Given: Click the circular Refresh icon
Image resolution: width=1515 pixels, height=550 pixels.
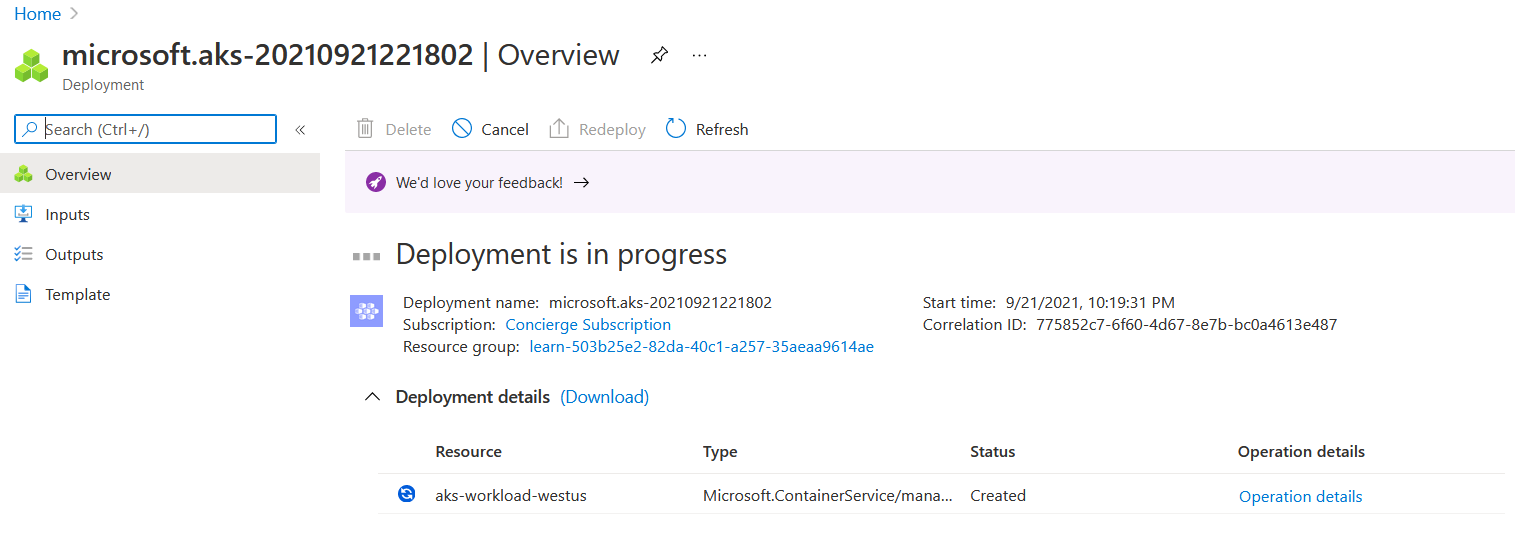Looking at the screenshot, I should (676, 129).
